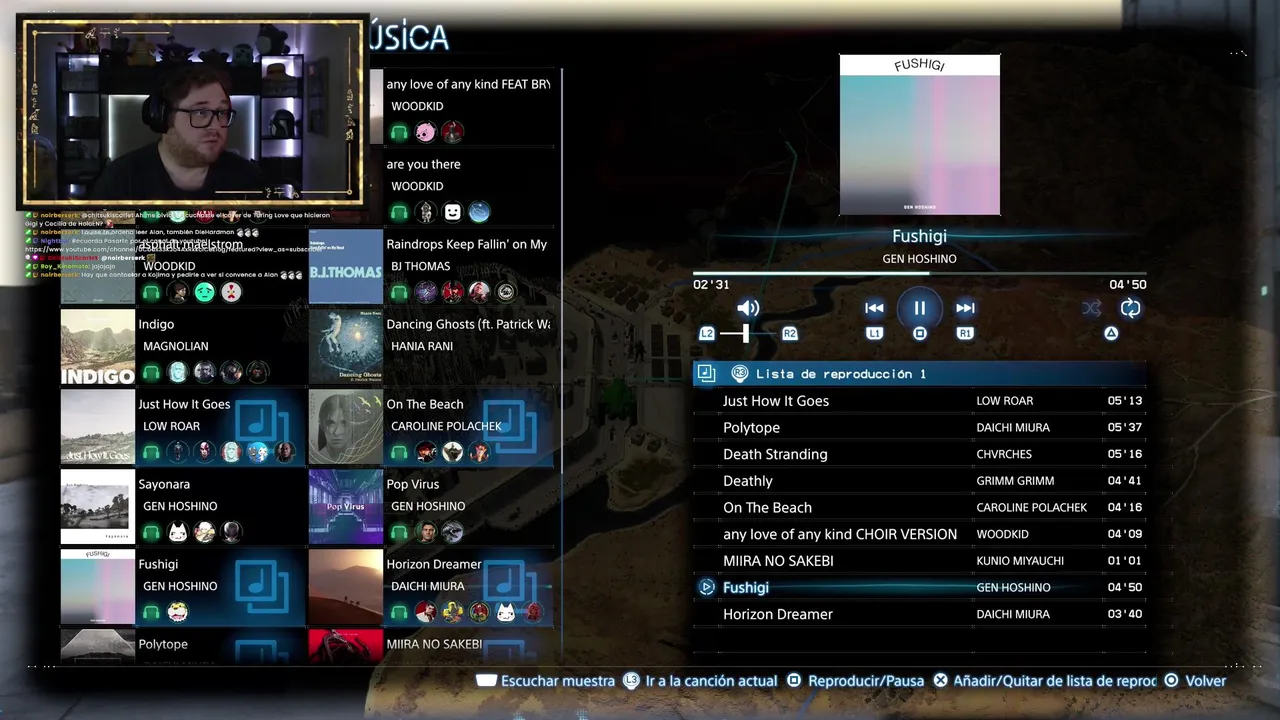
Task: Click the volume slider handle
Action: tap(746, 334)
